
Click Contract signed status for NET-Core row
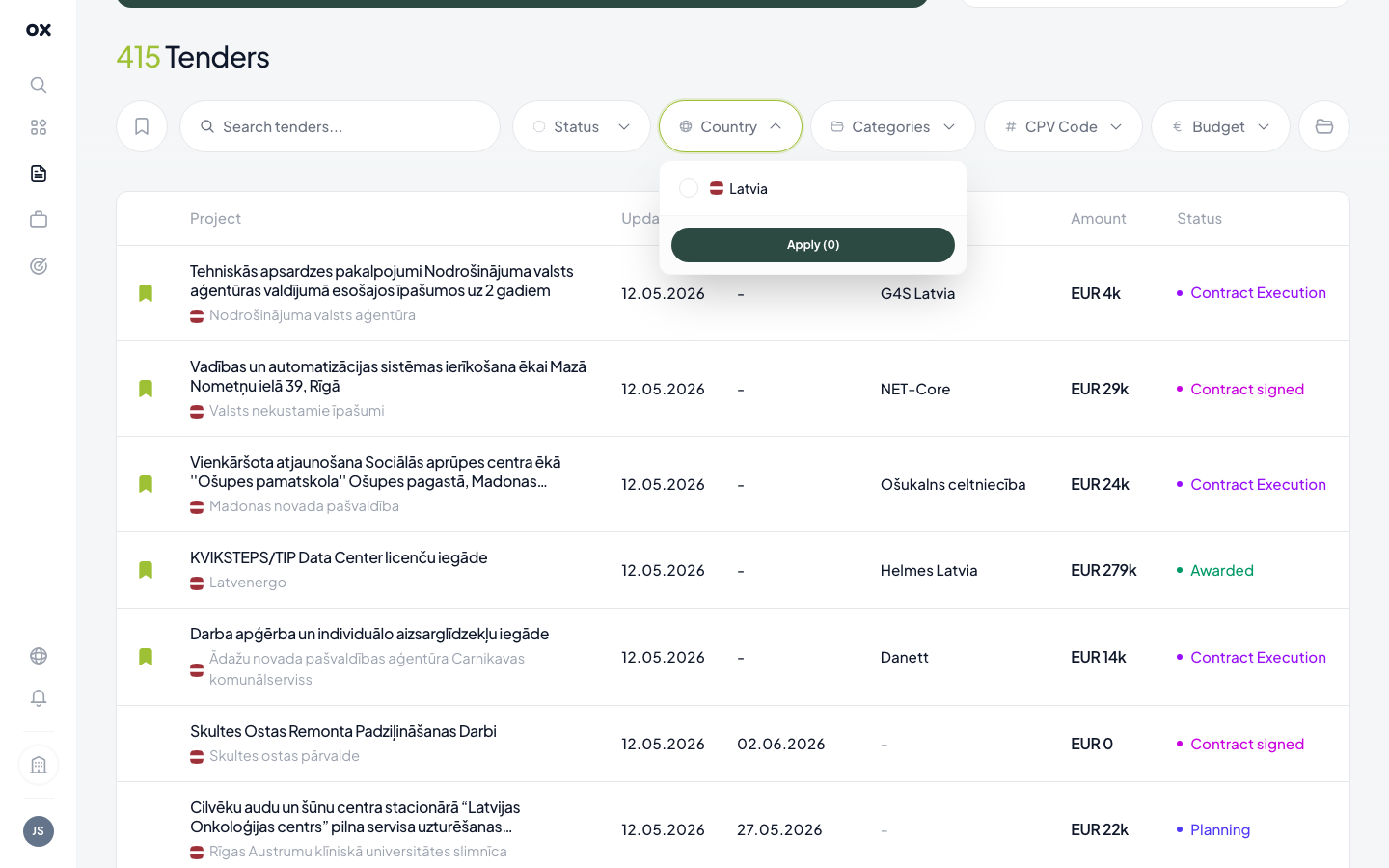point(1247,389)
